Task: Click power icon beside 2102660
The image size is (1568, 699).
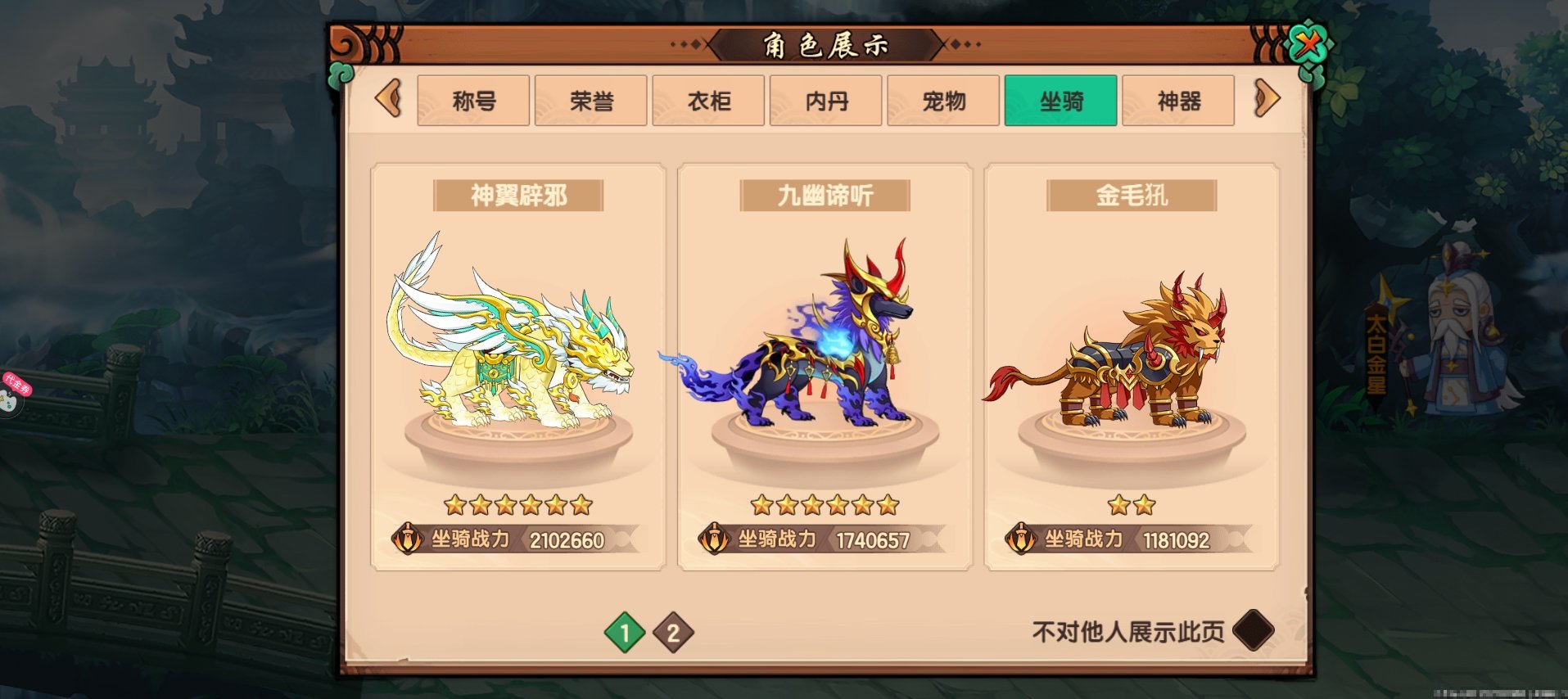Action: pos(407,539)
